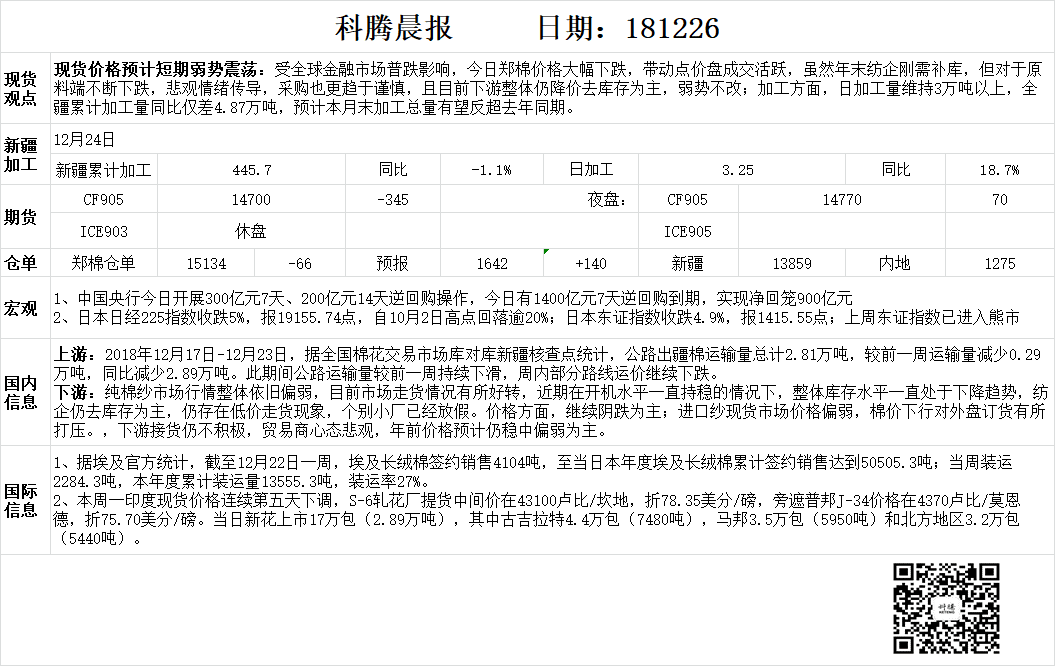
Task: Select the 18.7% cell
Action: pos(999,170)
